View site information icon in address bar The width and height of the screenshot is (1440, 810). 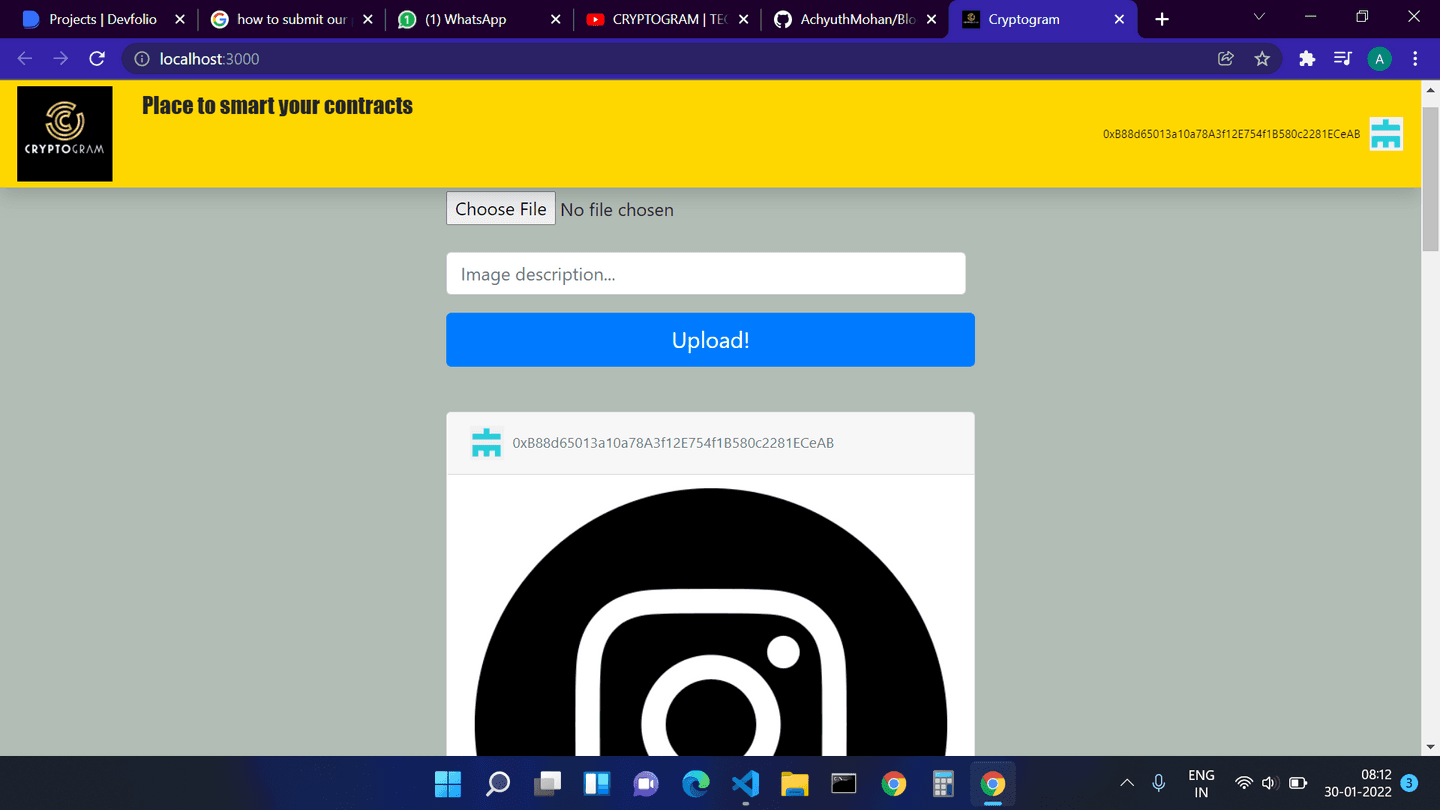click(x=142, y=59)
